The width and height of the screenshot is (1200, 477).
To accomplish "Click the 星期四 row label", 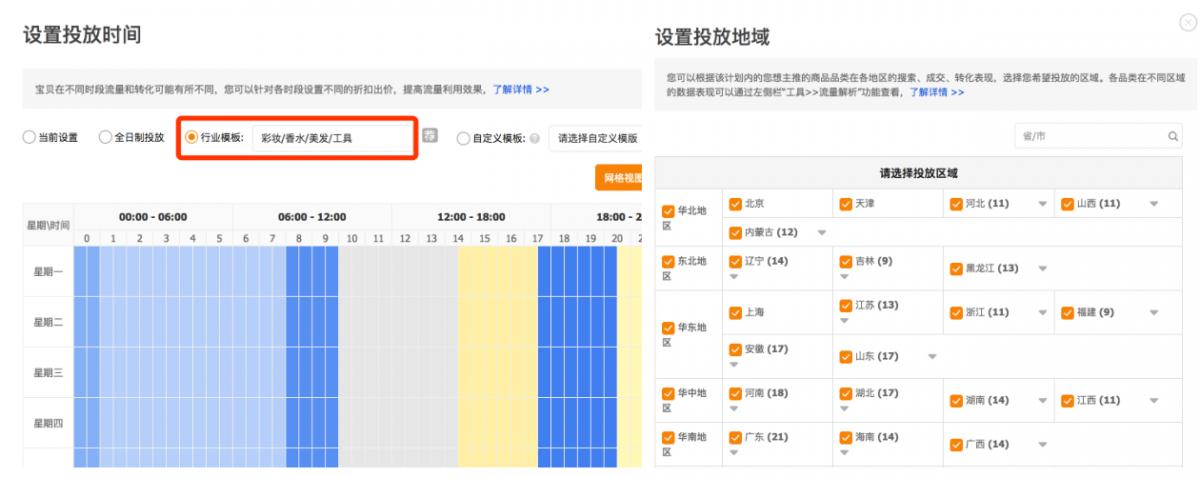I will point(48,424).
